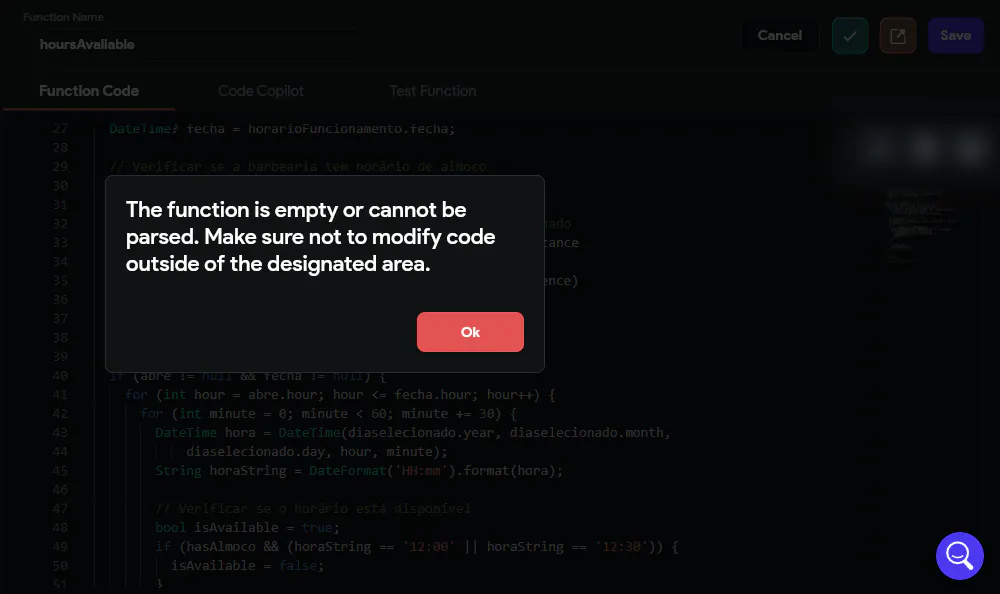Click line 27 'DateTime? fecha' code

pos(282,129)
